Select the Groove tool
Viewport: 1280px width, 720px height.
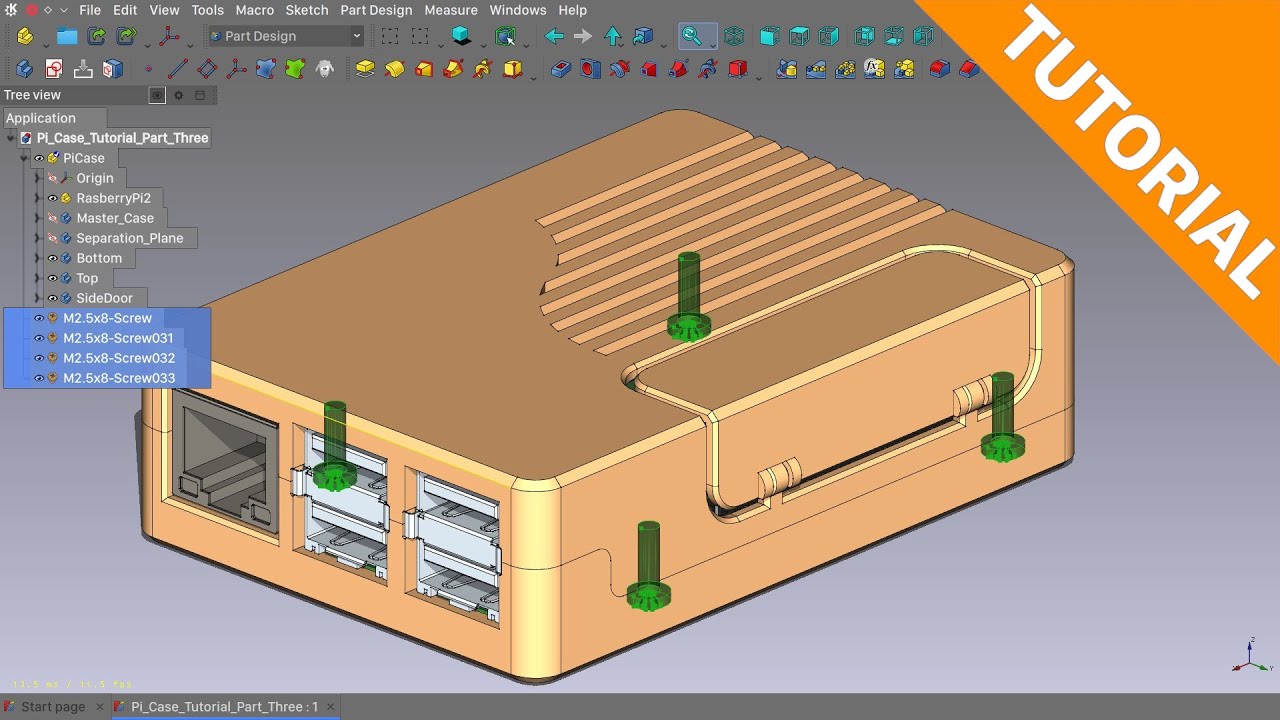(x=620, y=69)
